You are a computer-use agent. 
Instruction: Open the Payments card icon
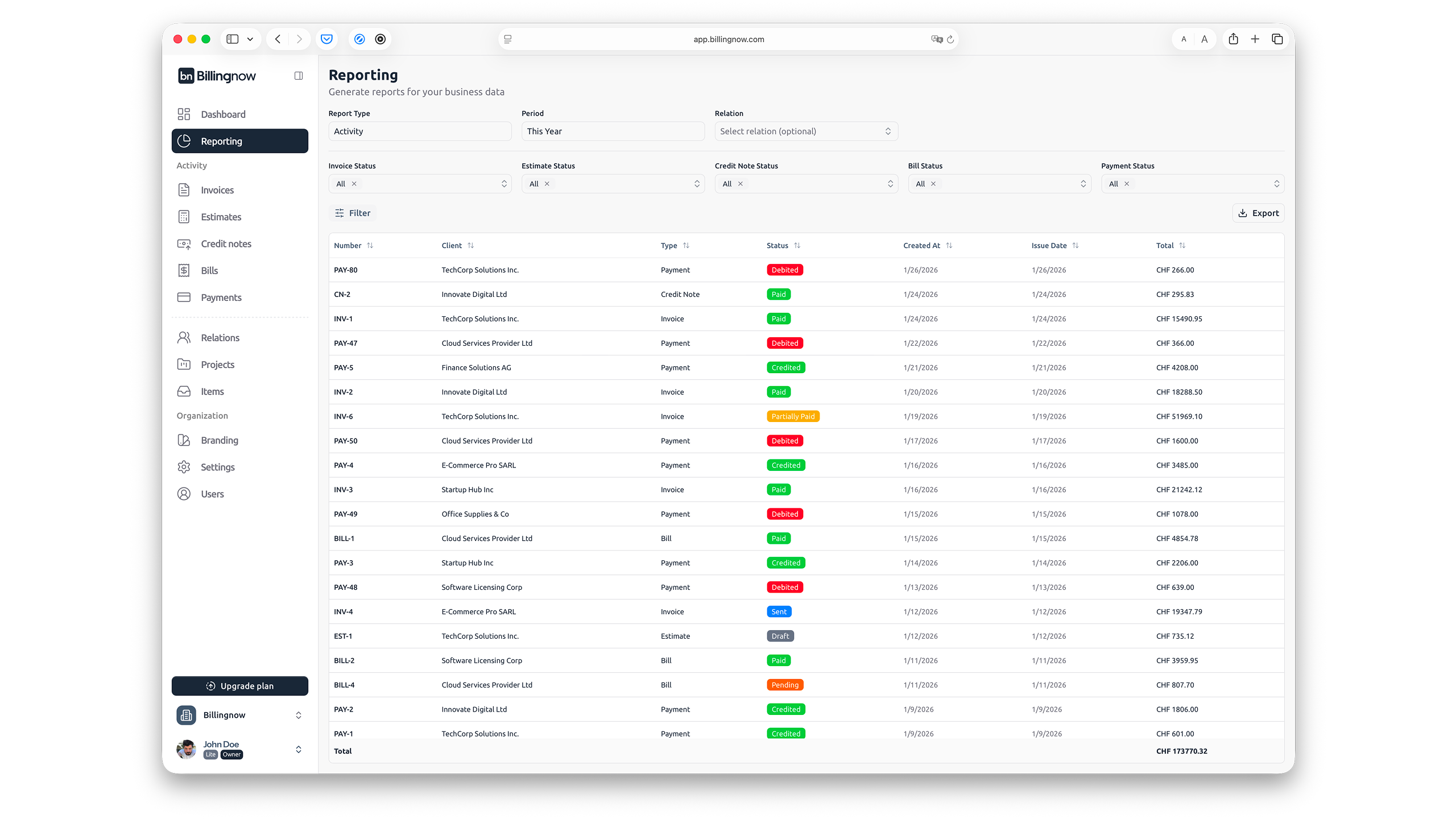point(184,297)
